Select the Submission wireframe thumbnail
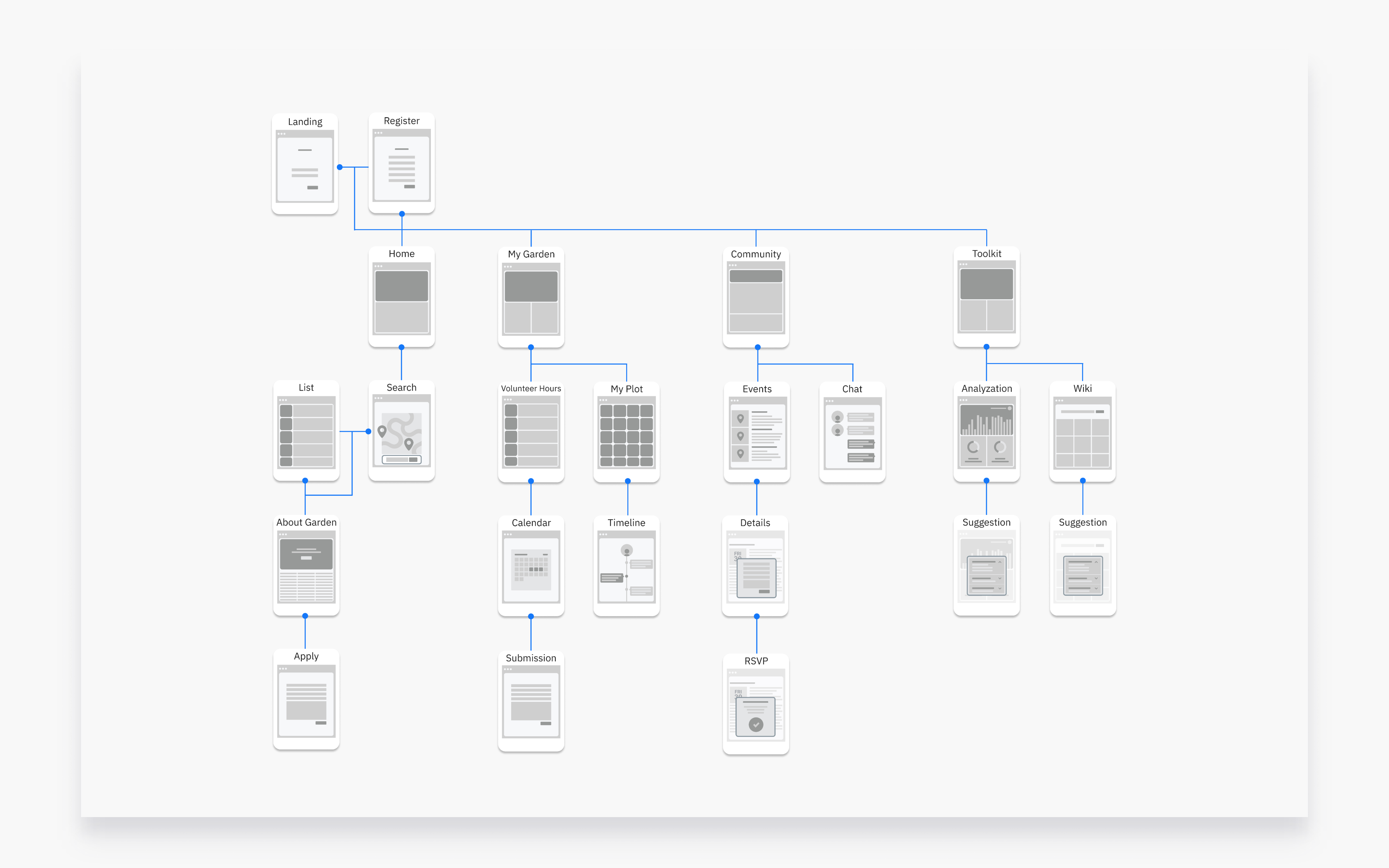 (531, 703)
